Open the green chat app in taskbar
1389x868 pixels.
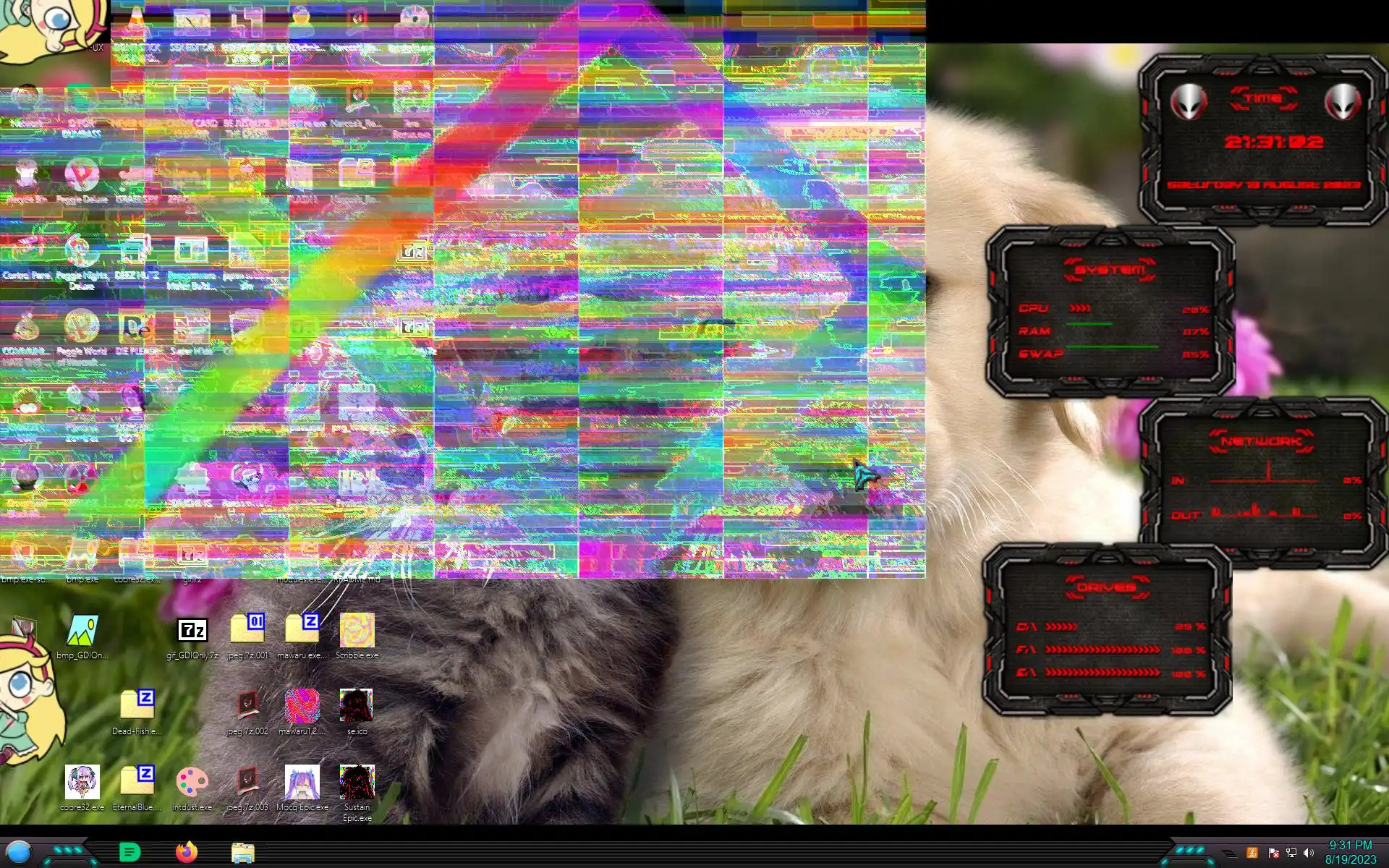tap(129, 852)
